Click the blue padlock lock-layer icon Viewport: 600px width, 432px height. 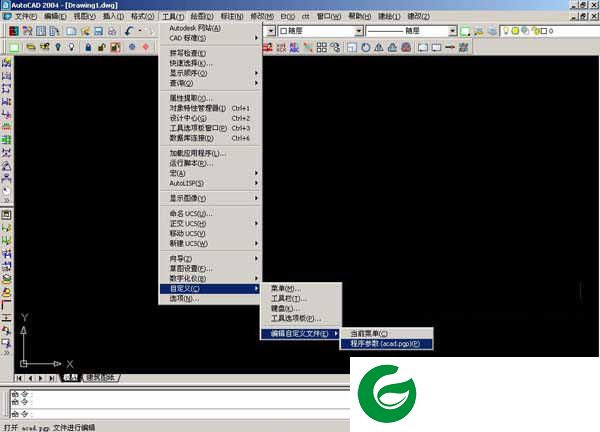tap(88, 47)
